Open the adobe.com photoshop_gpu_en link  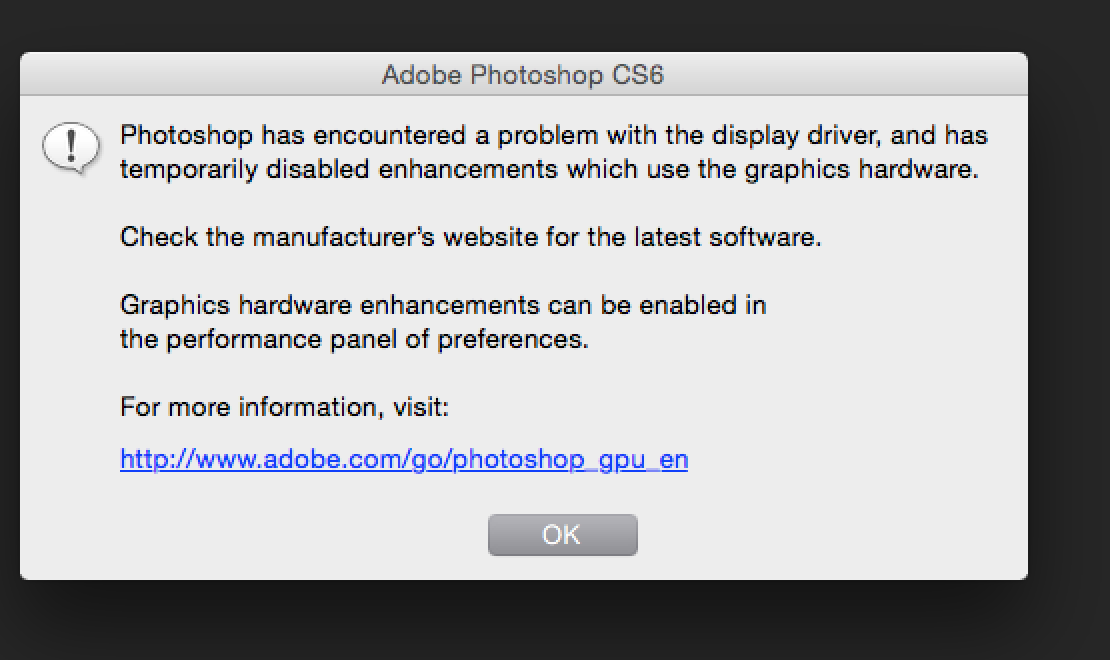coord(404,460)
